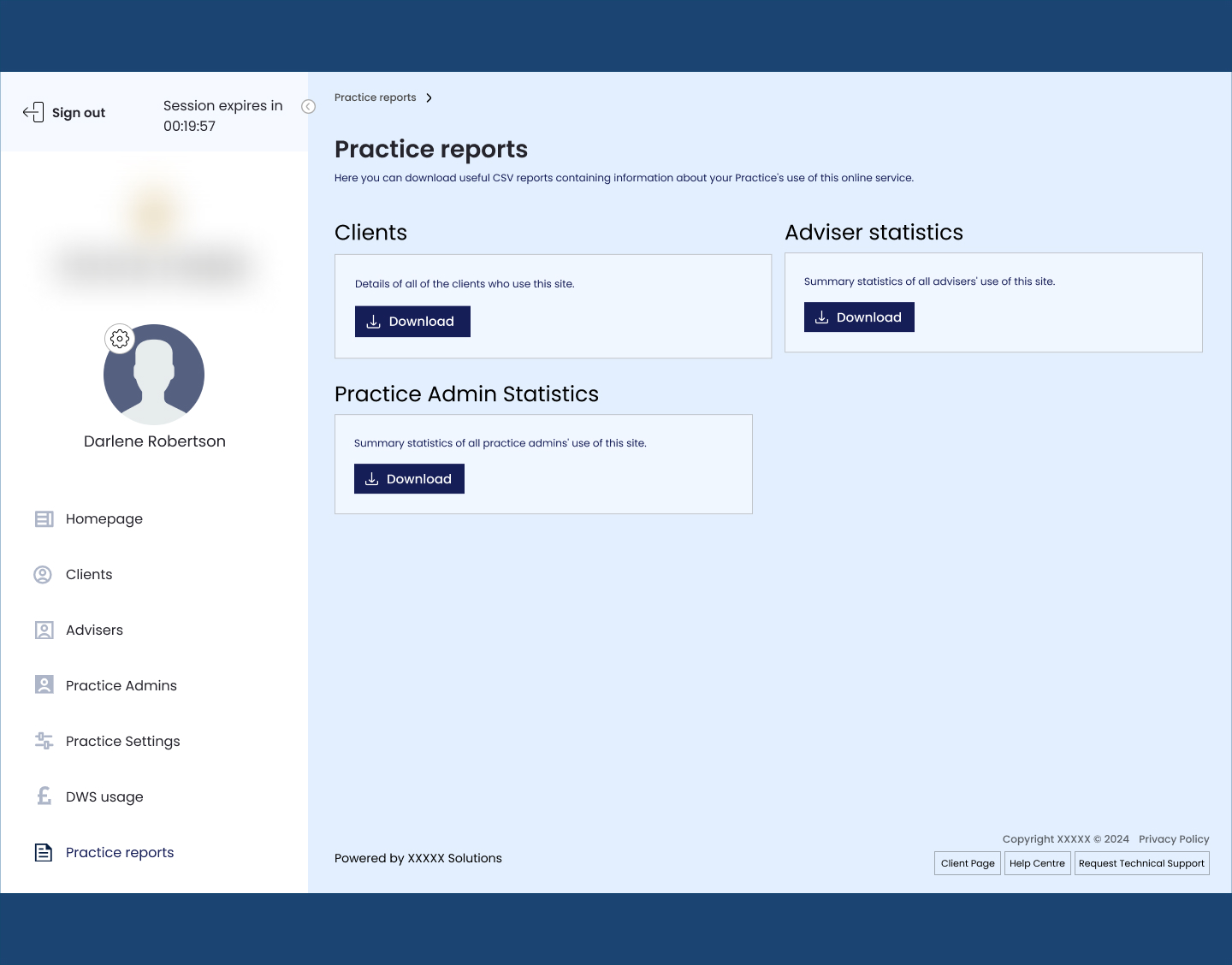Image resolution: width=1232 pixels, height=965 pixels.
Task: Click the breadcrumb chevron arrow
Action: pyautogui.click(x=429, y=98)
